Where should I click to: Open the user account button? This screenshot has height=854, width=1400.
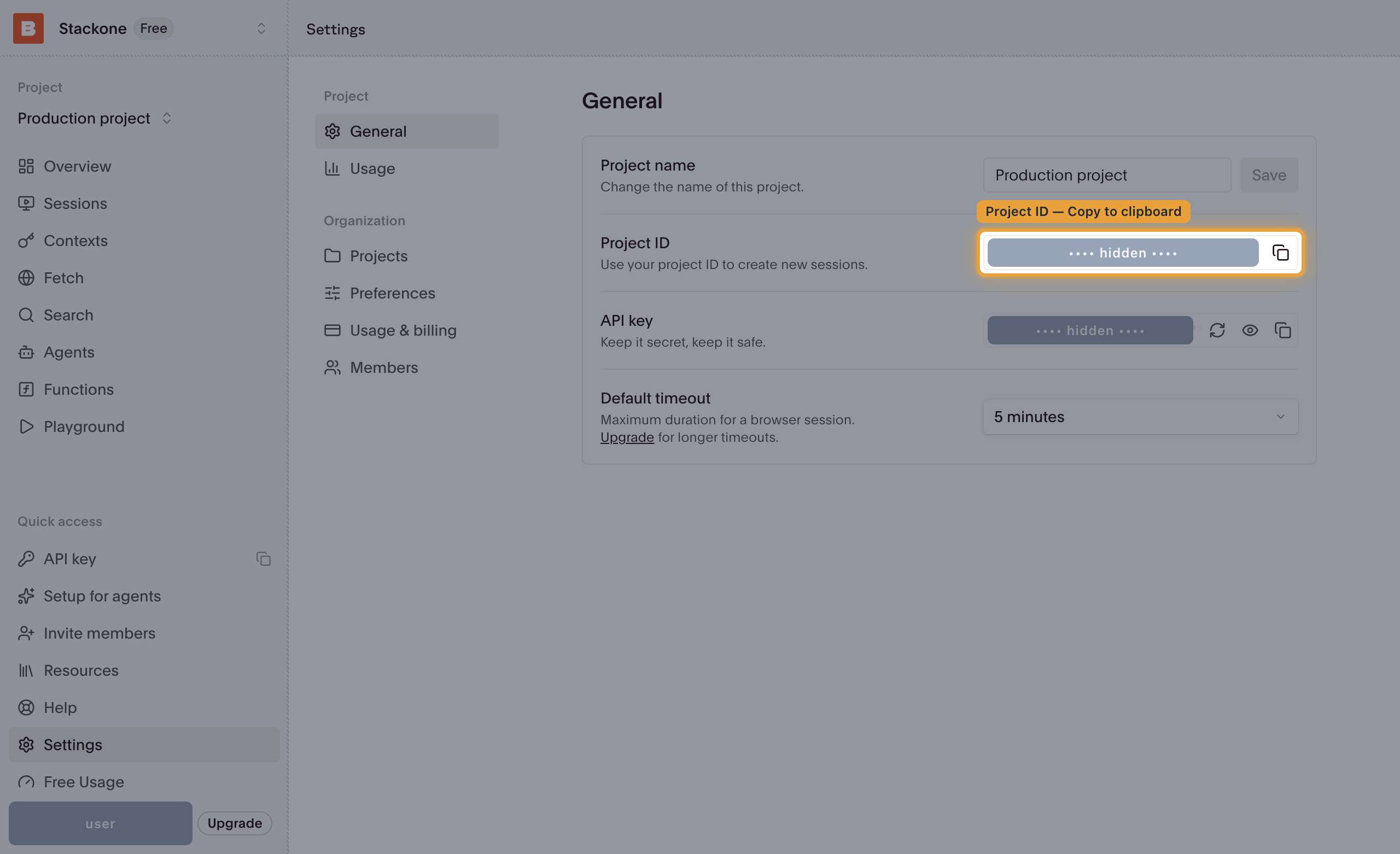[x=101, y=823]
